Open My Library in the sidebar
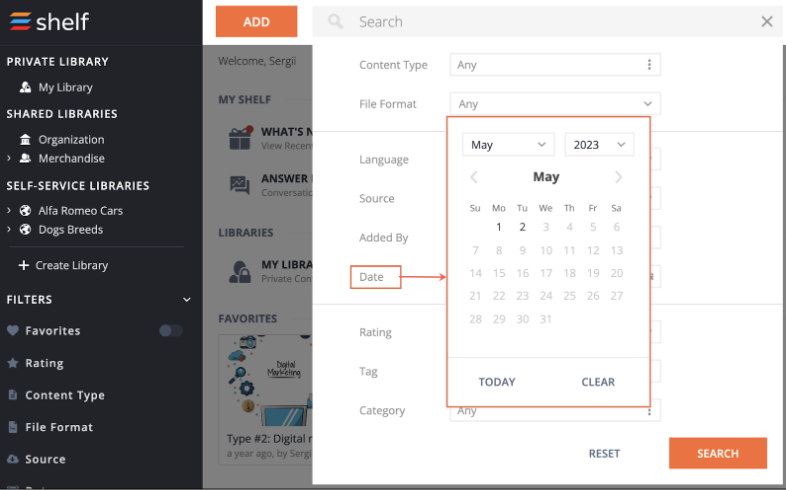The width and height of the screenshot is (786, 490). coord(65,87)
